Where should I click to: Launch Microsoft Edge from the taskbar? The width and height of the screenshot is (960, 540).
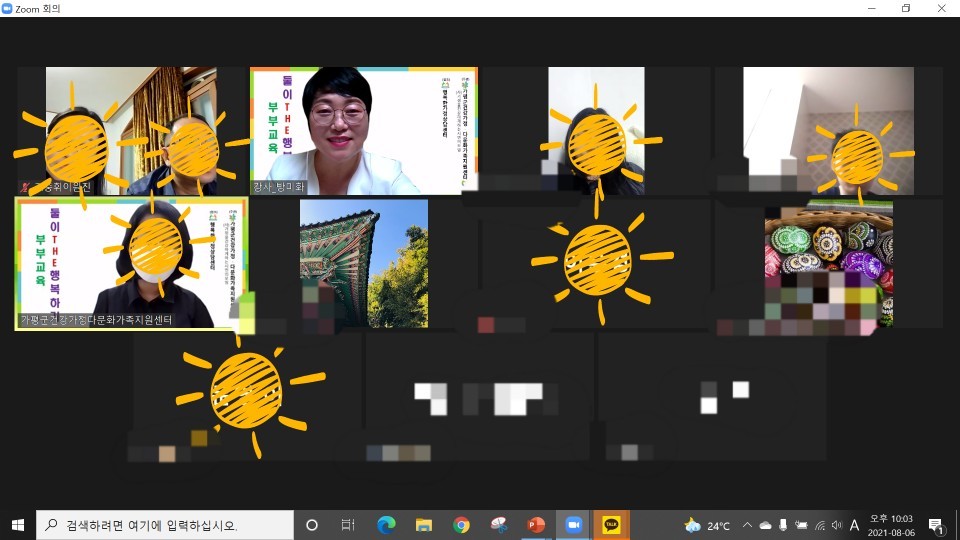[386, 525]
